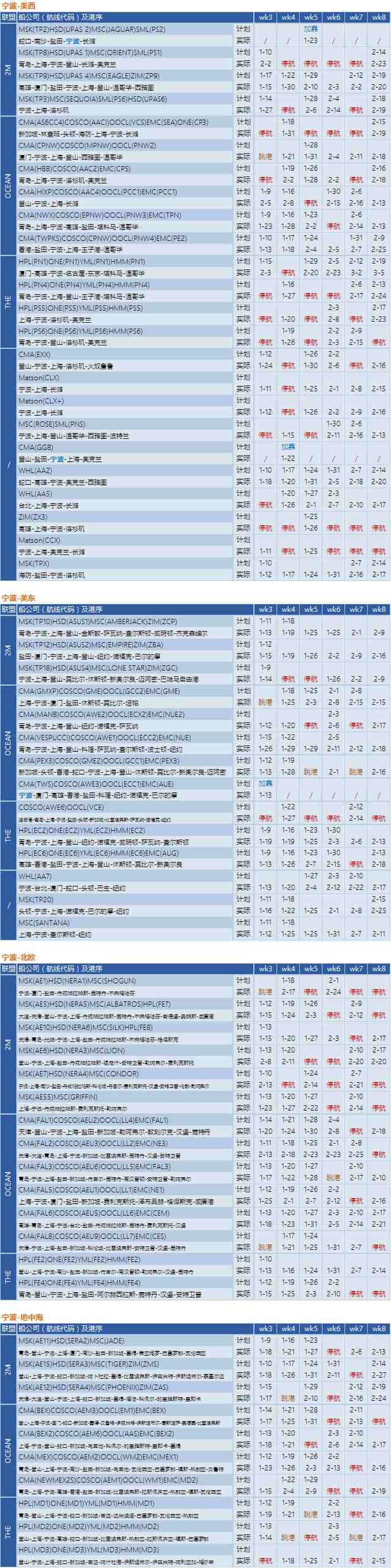Click the CMA(HBB)COSCO(AAC2)EMC(CPS) service name
The image size is (391, 1568).
coord(75,168)
